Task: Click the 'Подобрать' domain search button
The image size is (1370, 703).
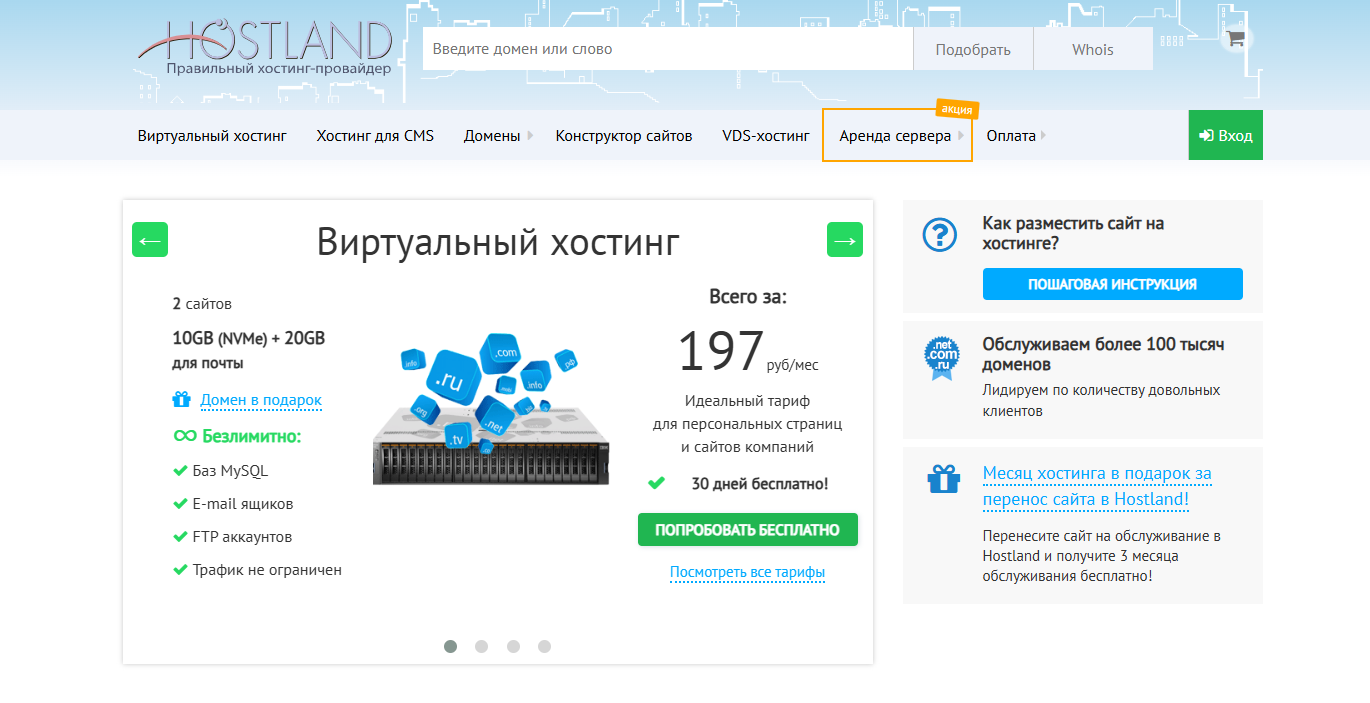Action: point(973,49)
